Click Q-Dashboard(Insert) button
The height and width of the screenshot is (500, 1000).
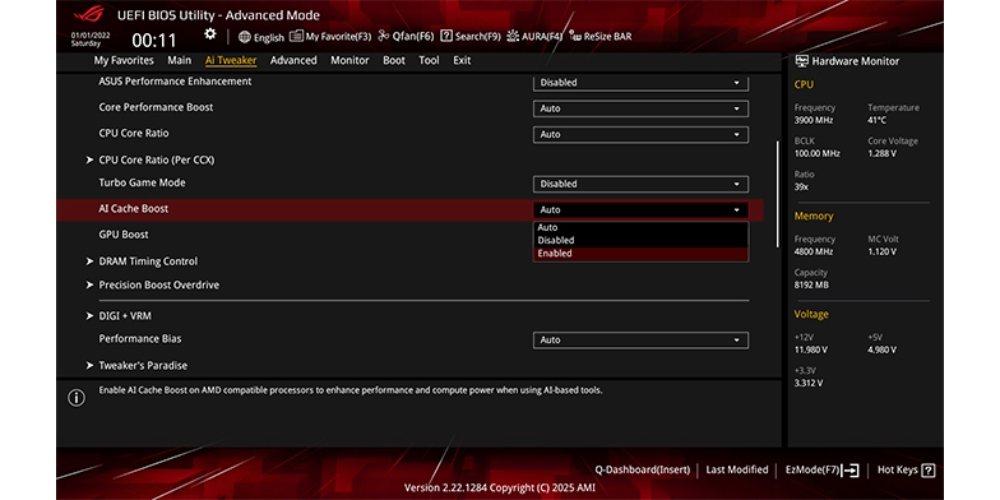click(x=642, y=470)
